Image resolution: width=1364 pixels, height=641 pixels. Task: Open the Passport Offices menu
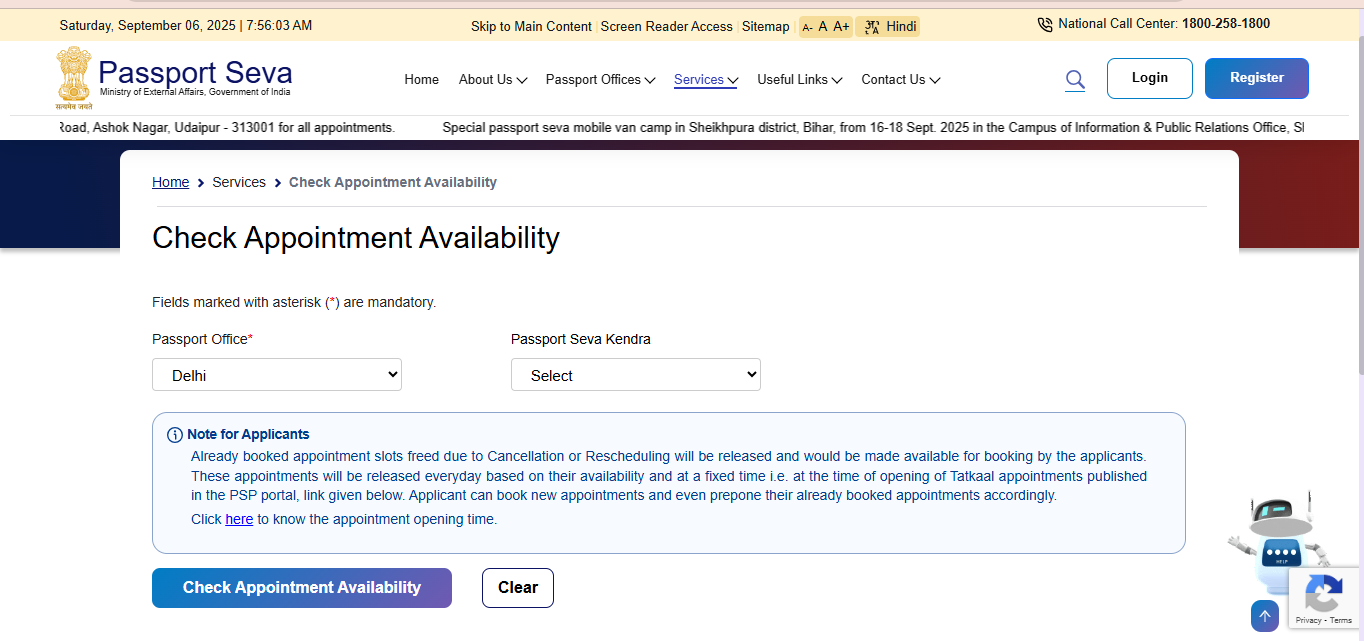600,80
